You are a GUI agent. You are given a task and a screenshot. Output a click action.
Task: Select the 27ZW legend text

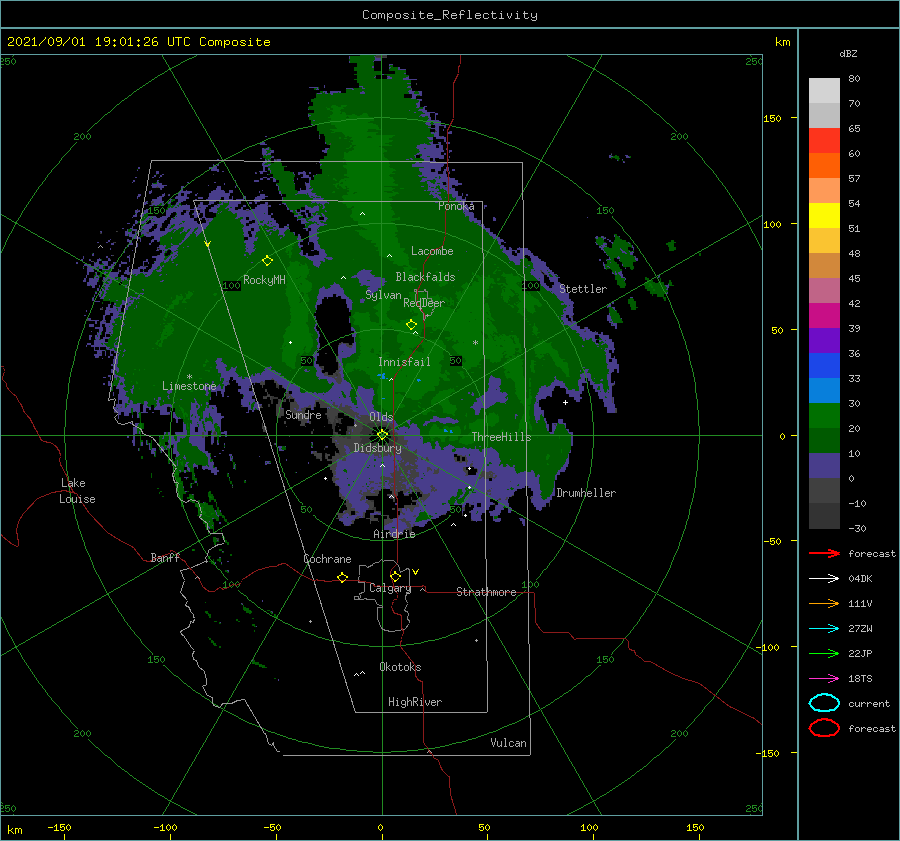[x=860, y=629]
